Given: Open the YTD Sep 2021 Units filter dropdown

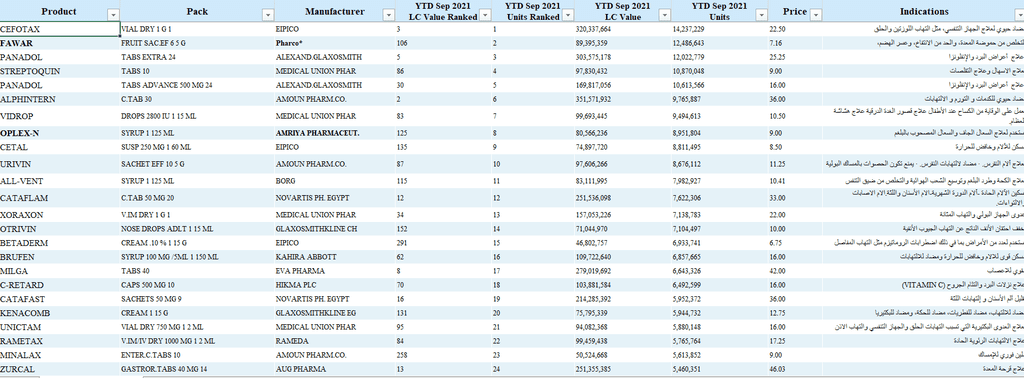Looking at the screenshot, I should tap(761, 15).
